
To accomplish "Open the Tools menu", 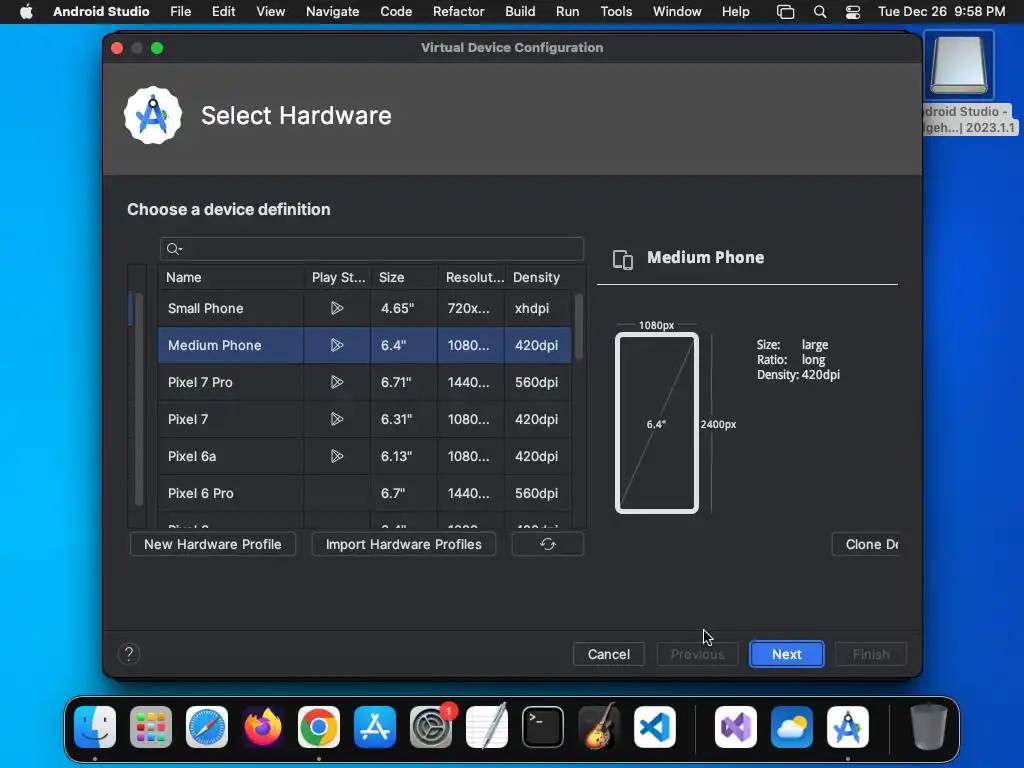I will (616, 12).
